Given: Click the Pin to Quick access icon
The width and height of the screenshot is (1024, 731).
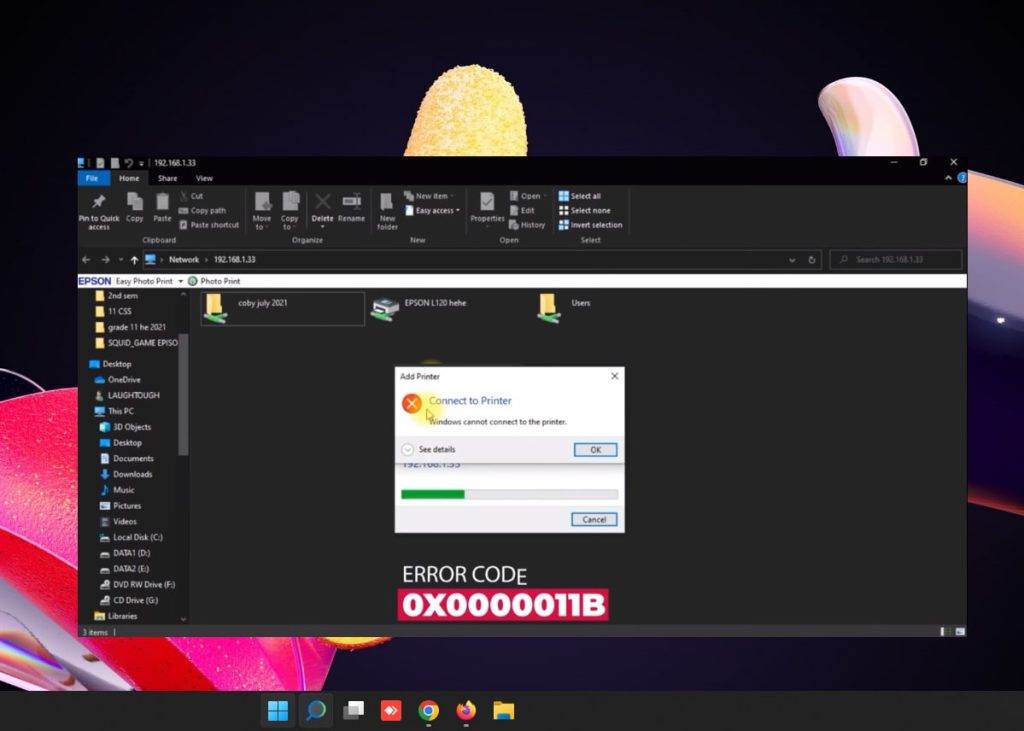Looking at the screenshot, I should click(98, 204).
